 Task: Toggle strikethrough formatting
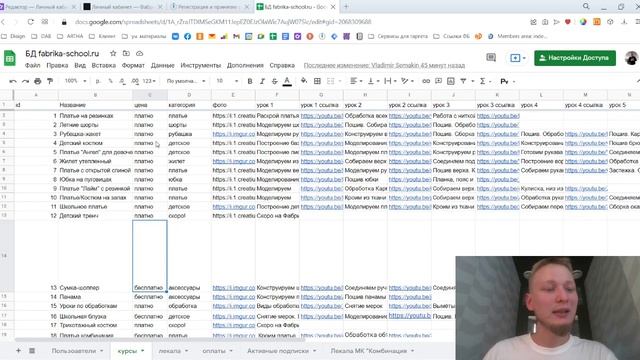[x=275, y=81]
